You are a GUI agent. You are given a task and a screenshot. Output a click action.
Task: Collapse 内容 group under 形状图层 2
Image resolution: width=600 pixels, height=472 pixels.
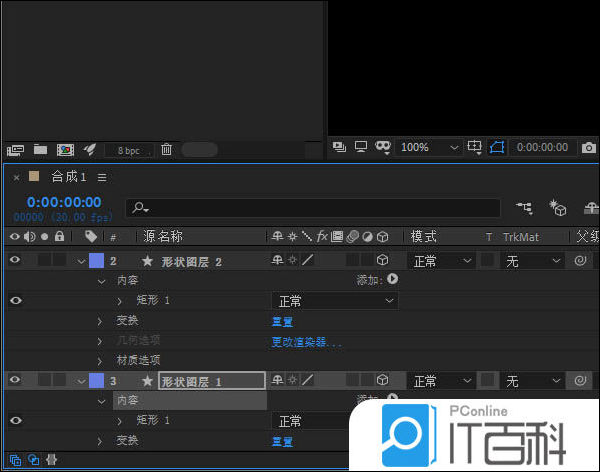coord(101,282)
